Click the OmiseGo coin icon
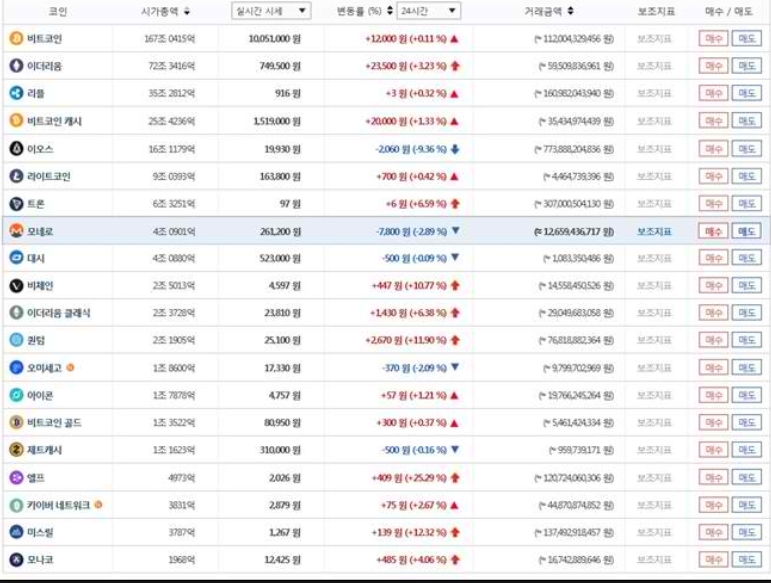This screenshot has width=771, height=583. [x=16, y=368]
